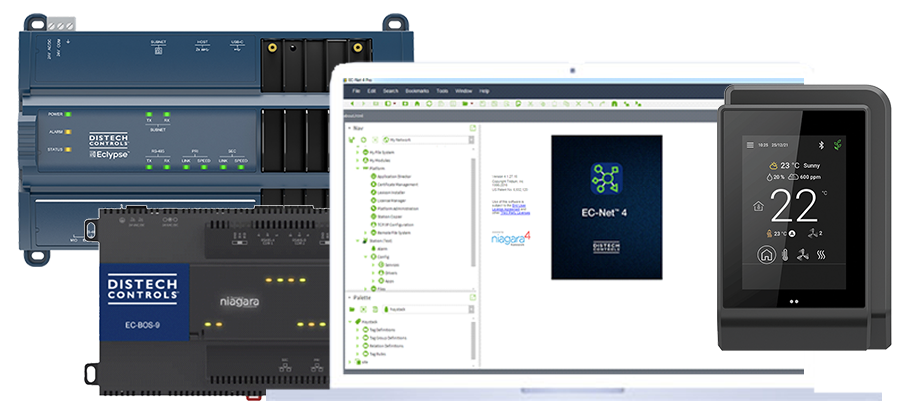Expand My File System node
This screenshot has width=902, height=418.
[358, 152]
